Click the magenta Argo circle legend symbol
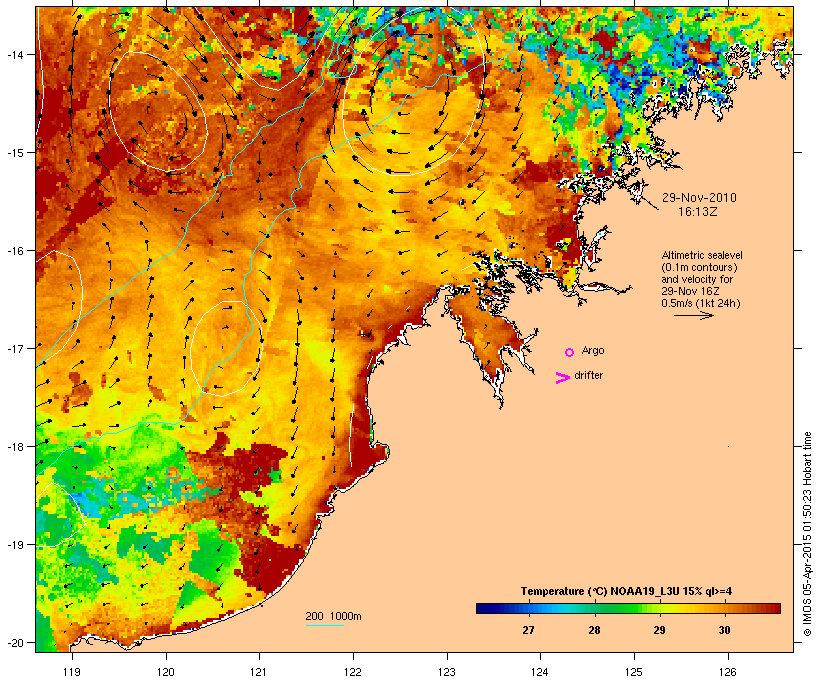 click(x=570, y=353)
